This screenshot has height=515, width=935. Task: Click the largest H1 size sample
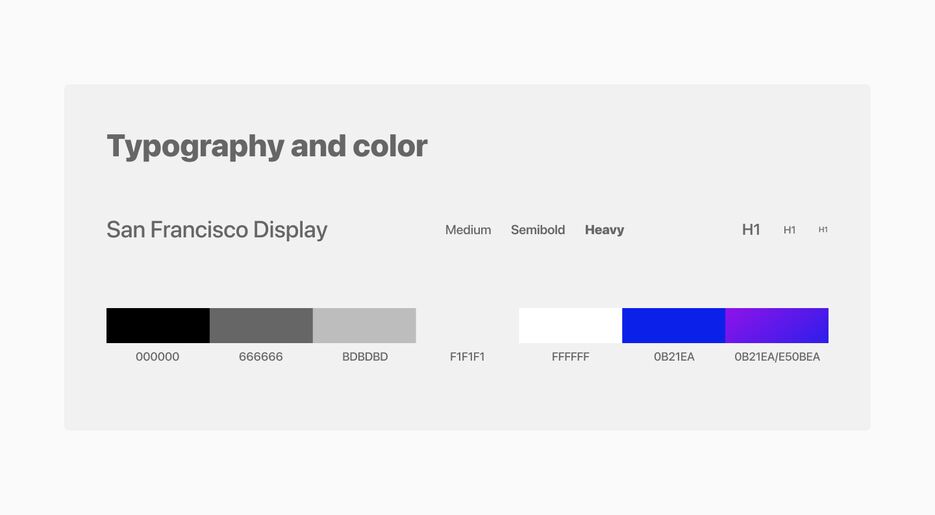click(751, 229)
